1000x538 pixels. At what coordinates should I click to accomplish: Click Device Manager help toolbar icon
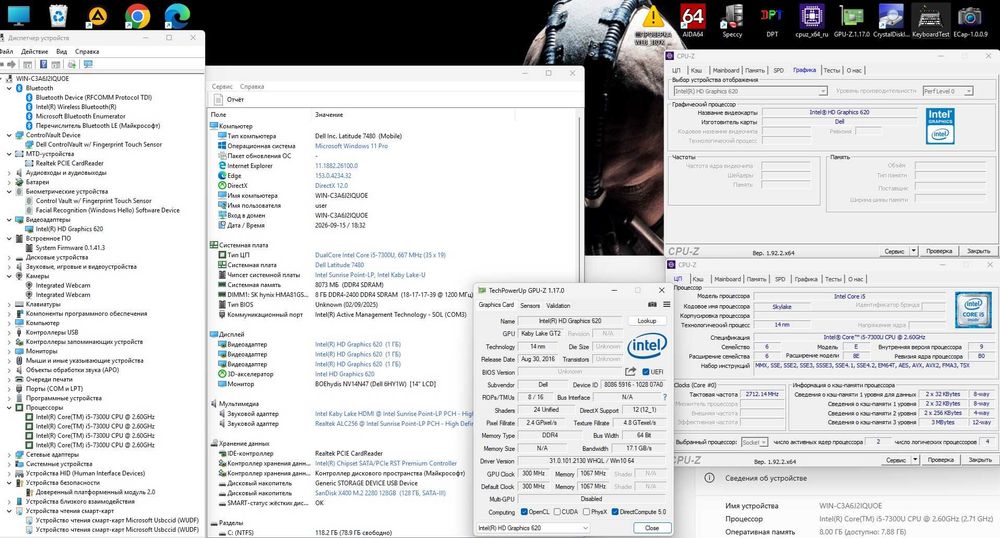43,64
